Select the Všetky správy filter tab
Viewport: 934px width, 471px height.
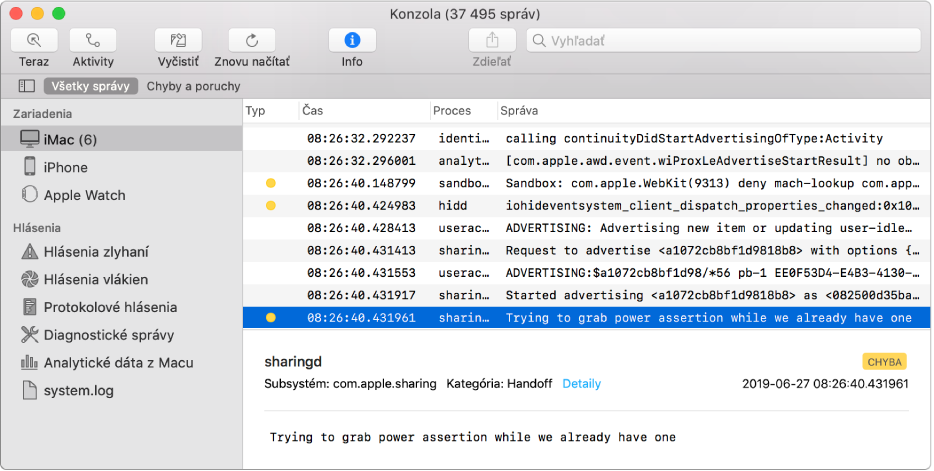pos(91,86)
